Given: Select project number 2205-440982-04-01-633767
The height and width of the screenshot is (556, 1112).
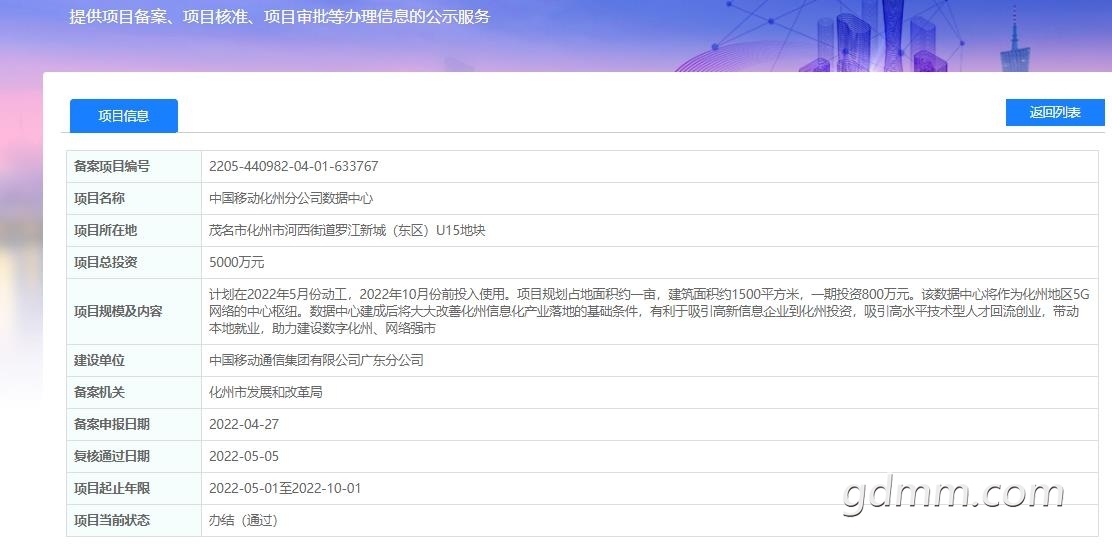Looking at the screenshot, I should [x=294, y=167].
